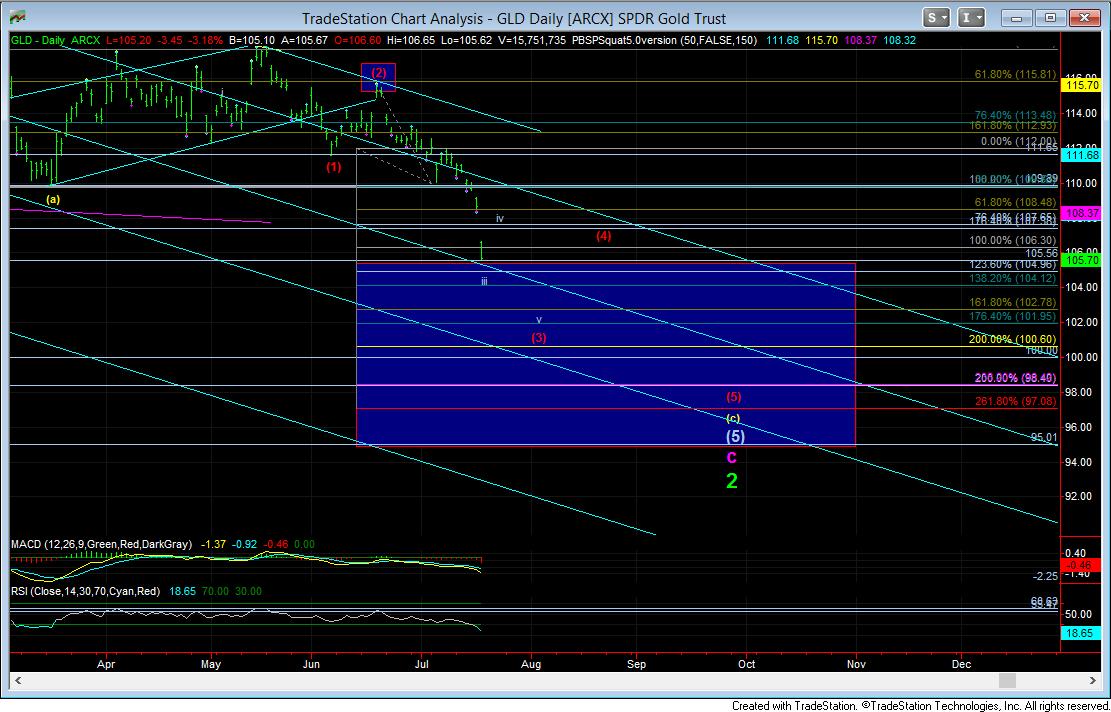This screenshot has width=1111, height=712.
Task: Click the "161.80% (112.93)" Fibonacci label
Action: point(1013,126)
